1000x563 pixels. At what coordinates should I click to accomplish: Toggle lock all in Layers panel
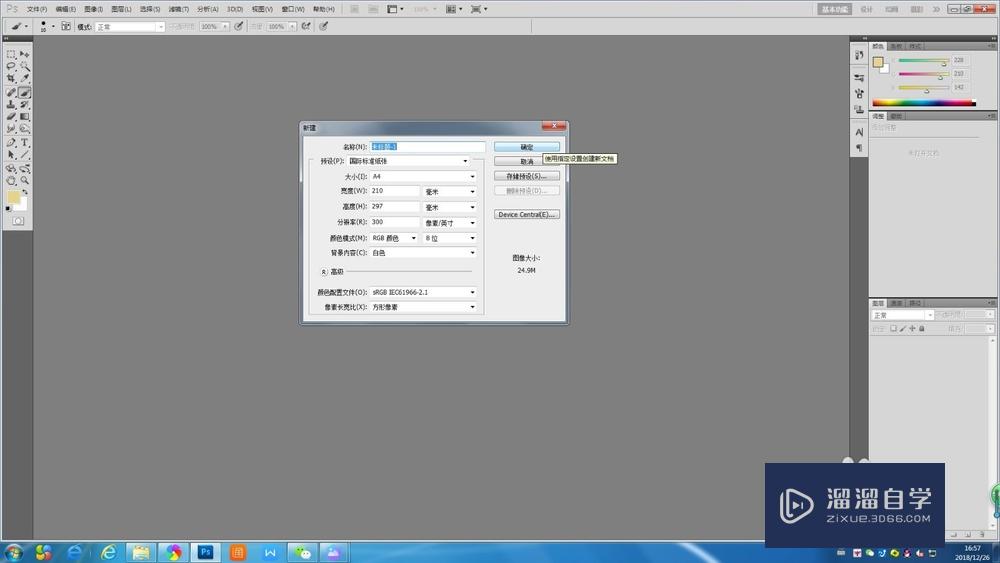(922, 329)
